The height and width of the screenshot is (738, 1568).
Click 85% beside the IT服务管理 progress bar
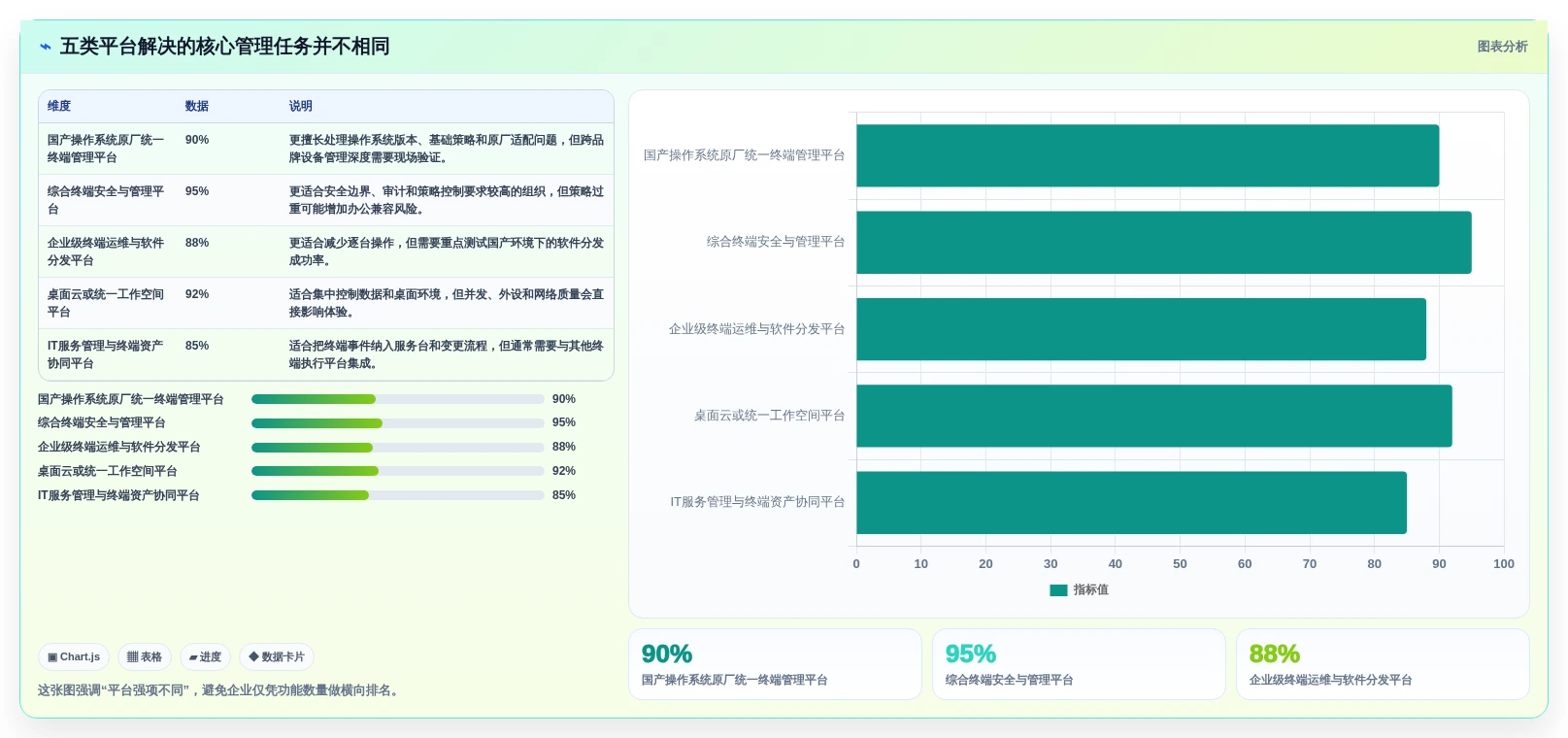click(564, 495)
